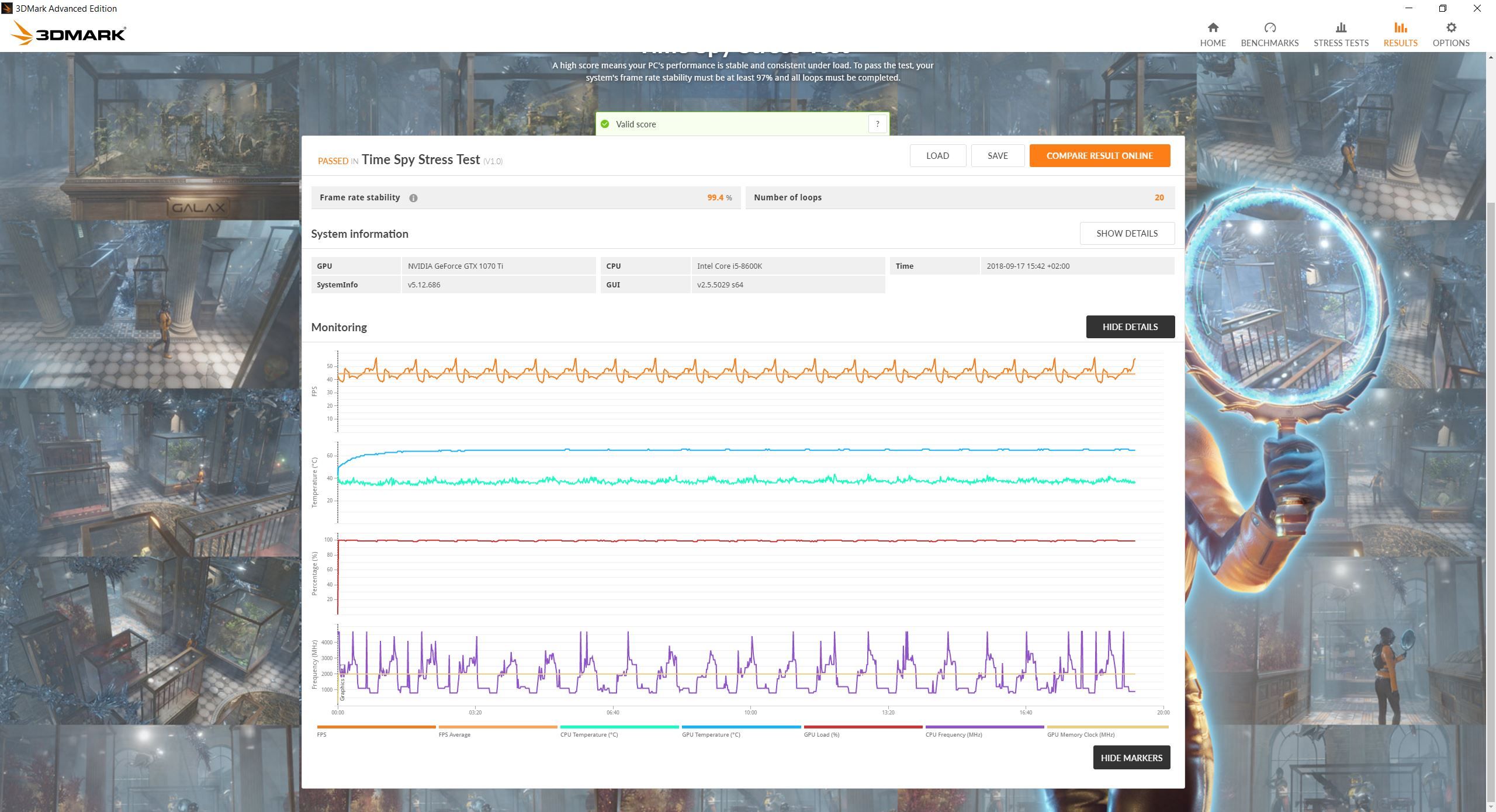
Task: Open the Results bar chart icon
Action: pos(1400,27)
